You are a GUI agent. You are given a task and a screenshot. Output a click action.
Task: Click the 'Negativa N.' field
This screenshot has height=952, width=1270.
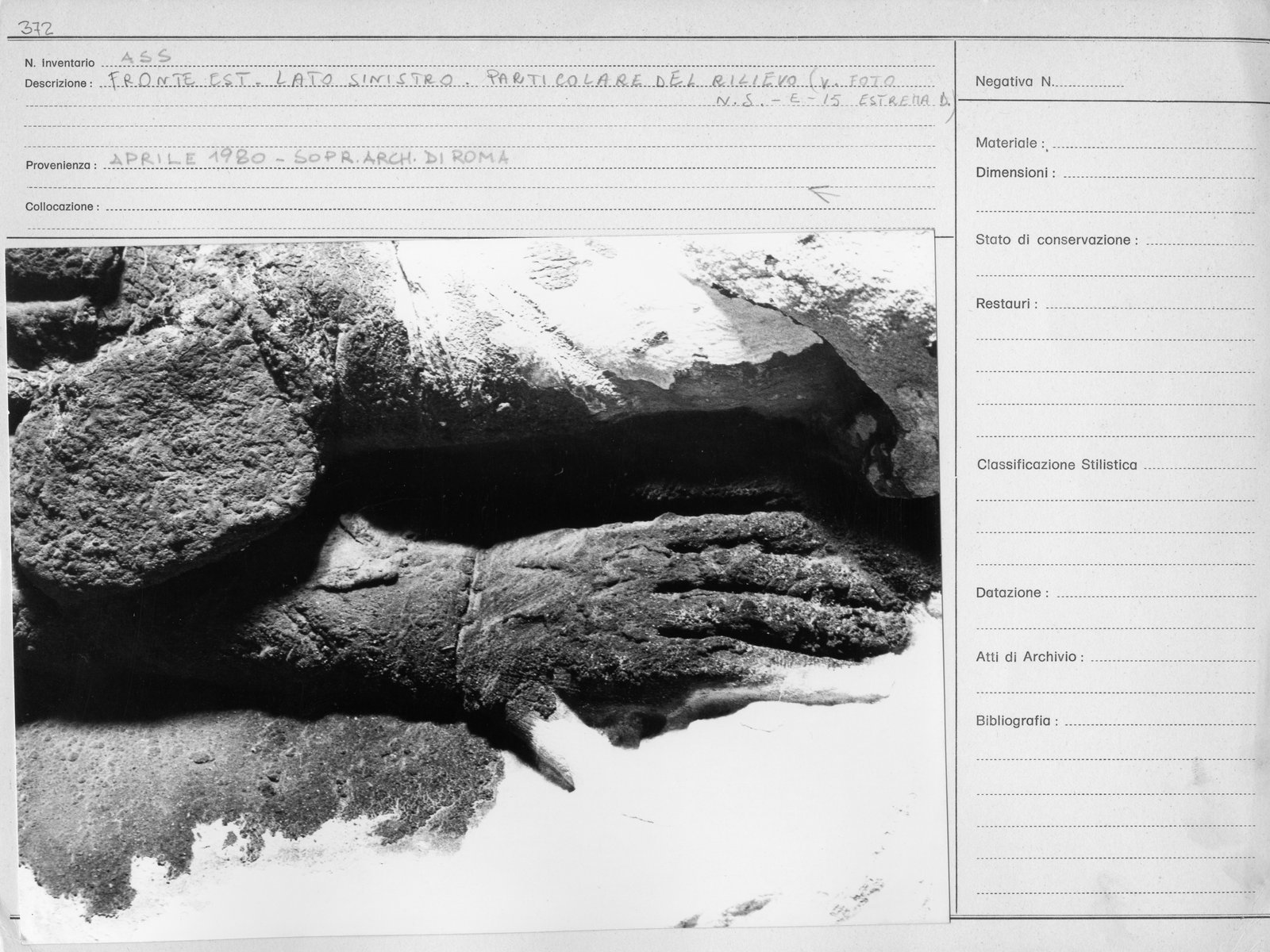[x=1049, y=81]
